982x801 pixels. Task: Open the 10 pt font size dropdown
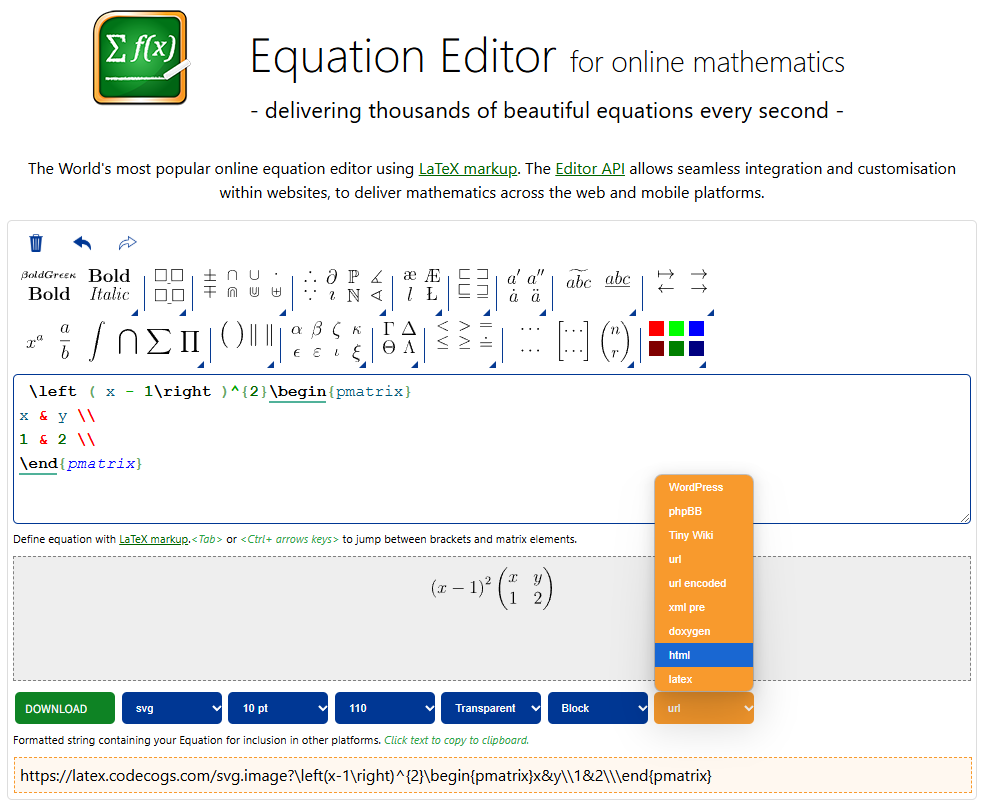point(278,708)
